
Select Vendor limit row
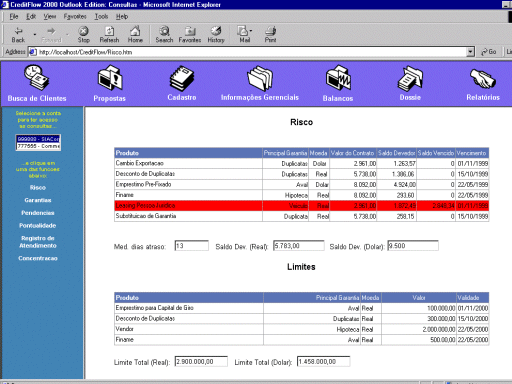pos(301,329)
